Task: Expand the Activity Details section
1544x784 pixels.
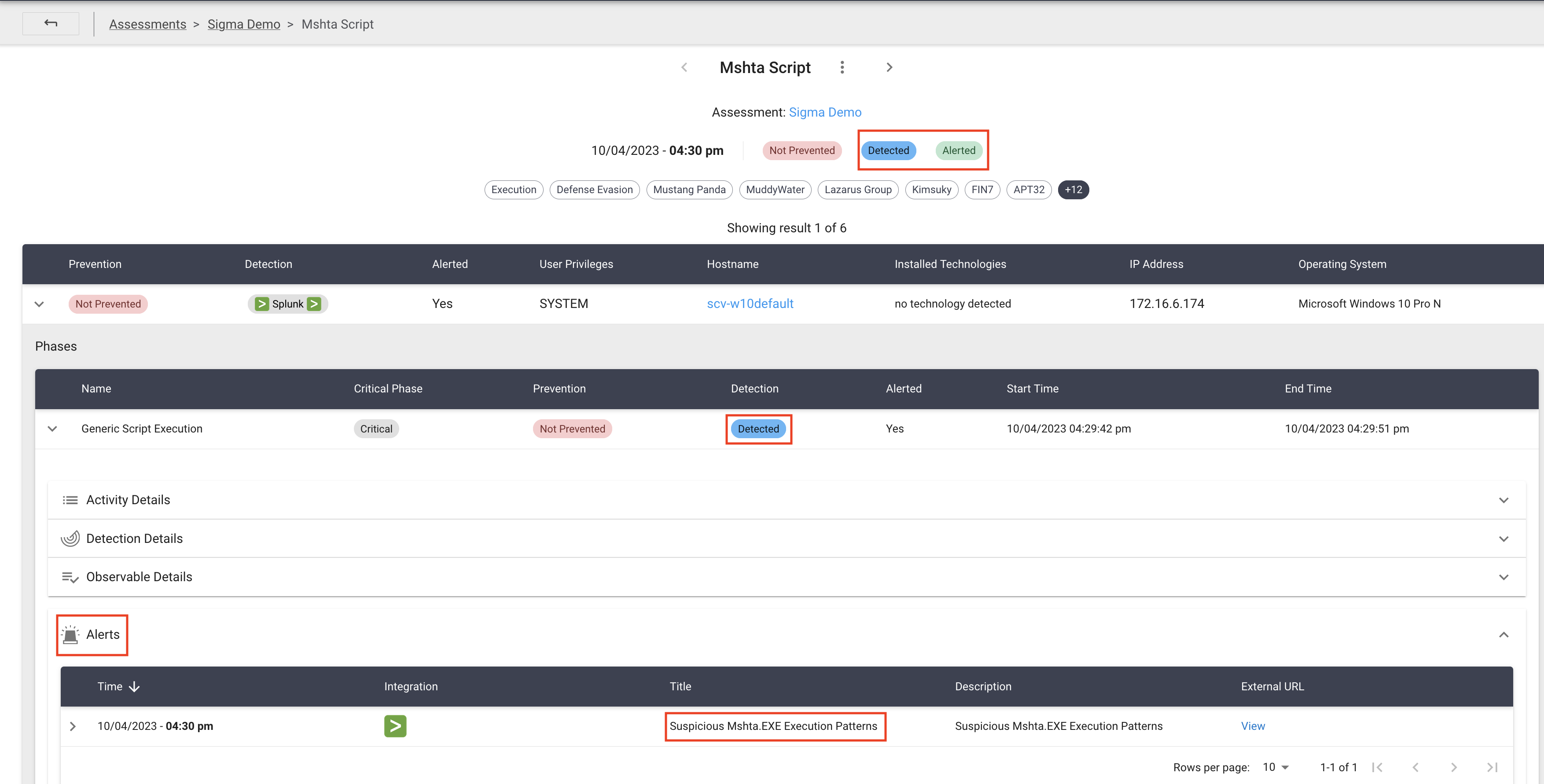Action: click(1503, 500)
